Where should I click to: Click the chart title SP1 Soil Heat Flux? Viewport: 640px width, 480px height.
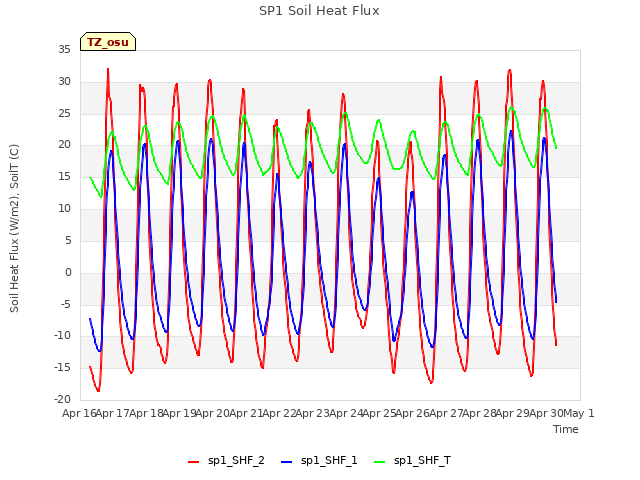[x=319, y=11]
